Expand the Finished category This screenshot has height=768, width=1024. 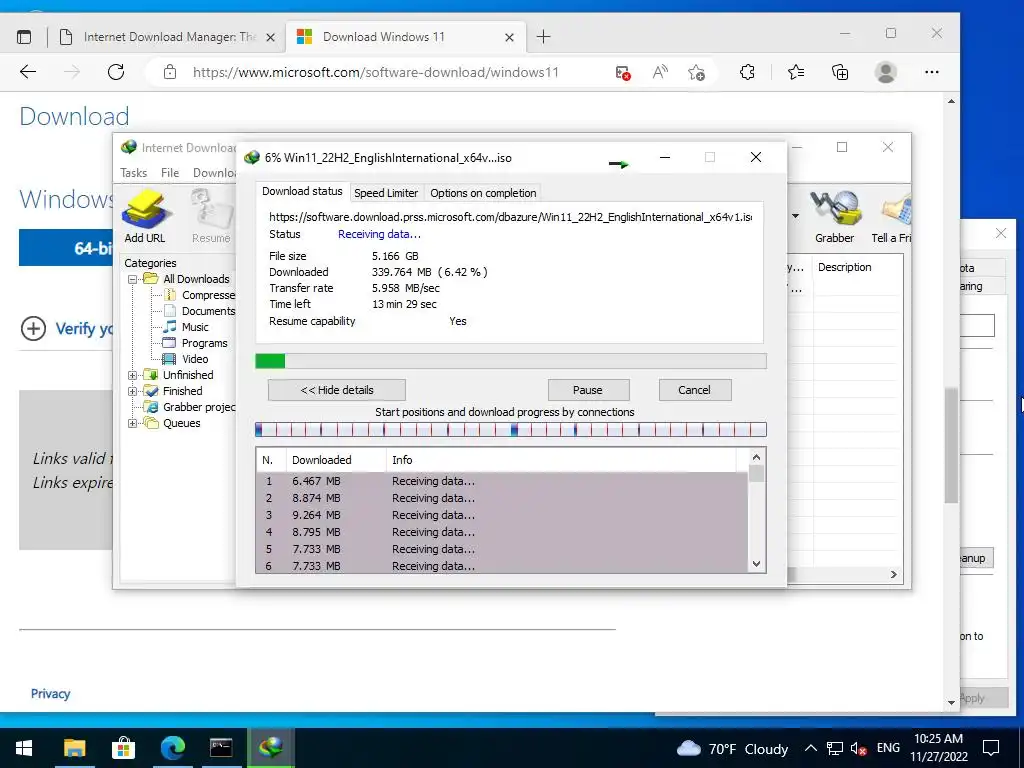click(x=133, y=391)
